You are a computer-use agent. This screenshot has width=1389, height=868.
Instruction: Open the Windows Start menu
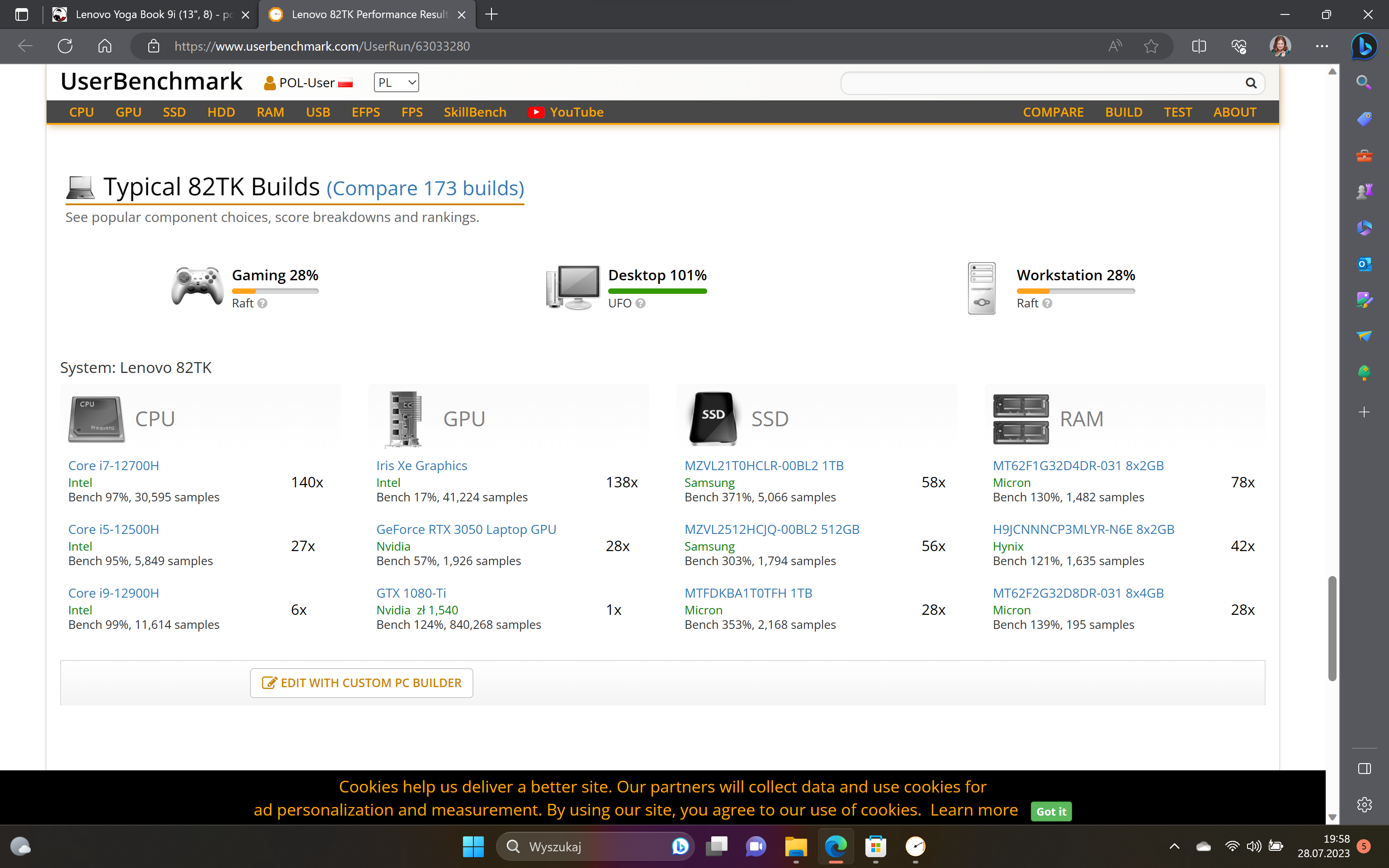click(473, 846)
